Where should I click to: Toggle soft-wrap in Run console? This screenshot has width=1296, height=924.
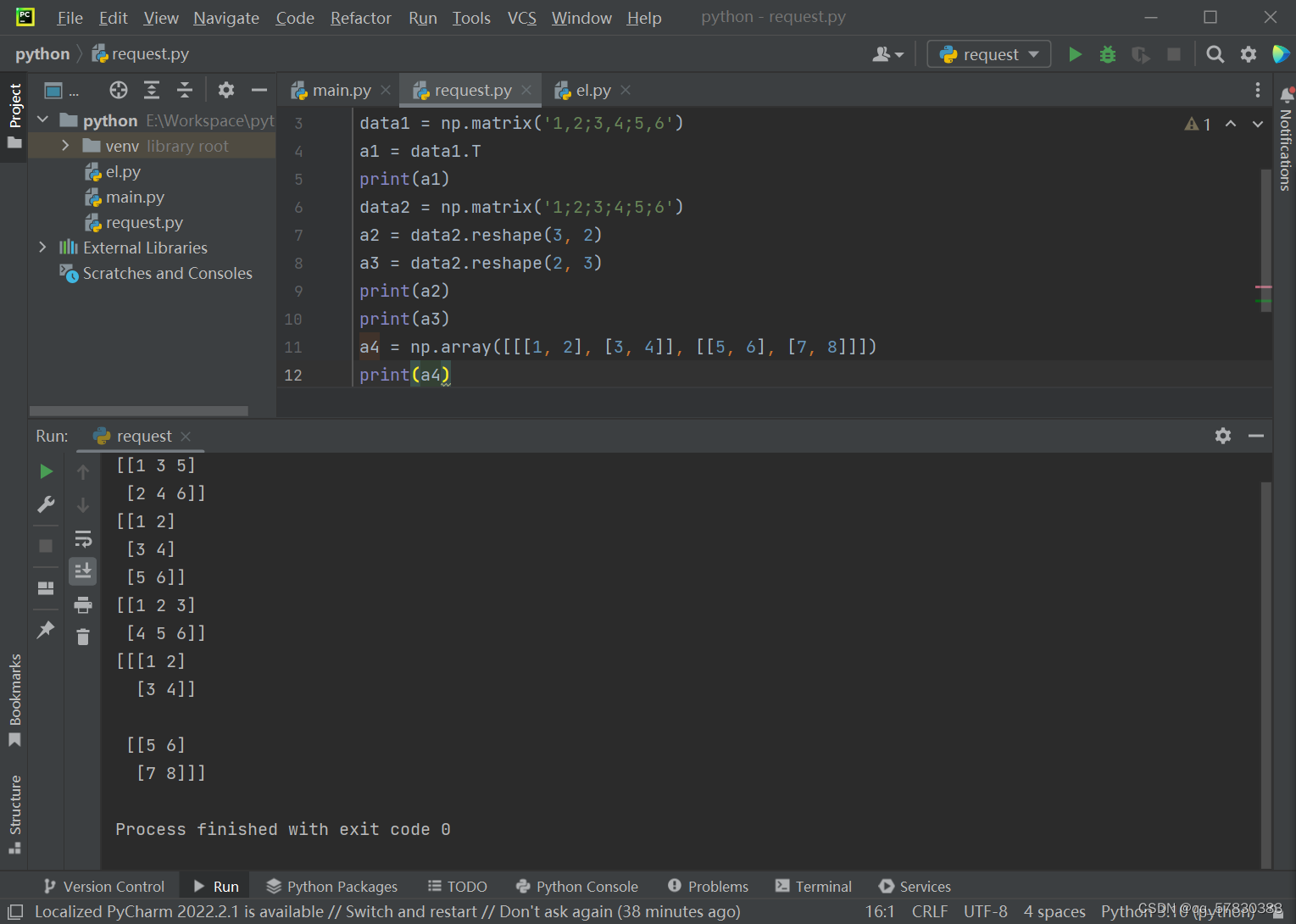pyautogui.click(x=83, y=538)
